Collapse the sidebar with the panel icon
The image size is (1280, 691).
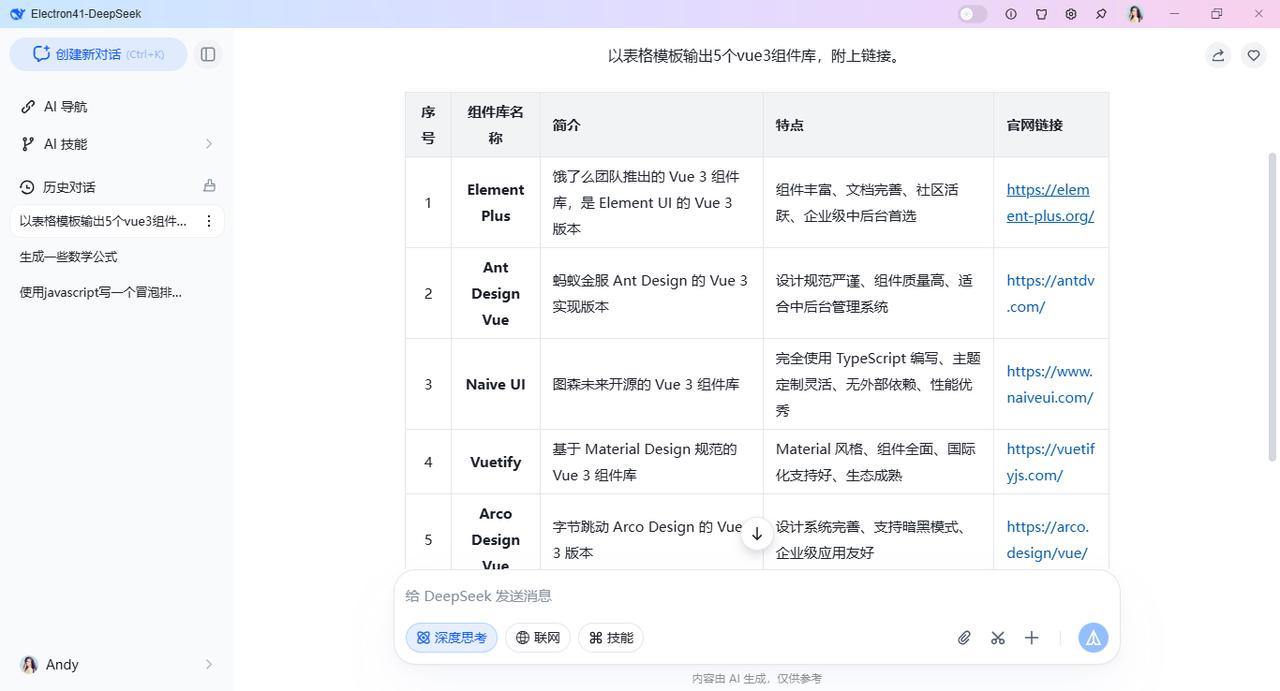point(208,55)
